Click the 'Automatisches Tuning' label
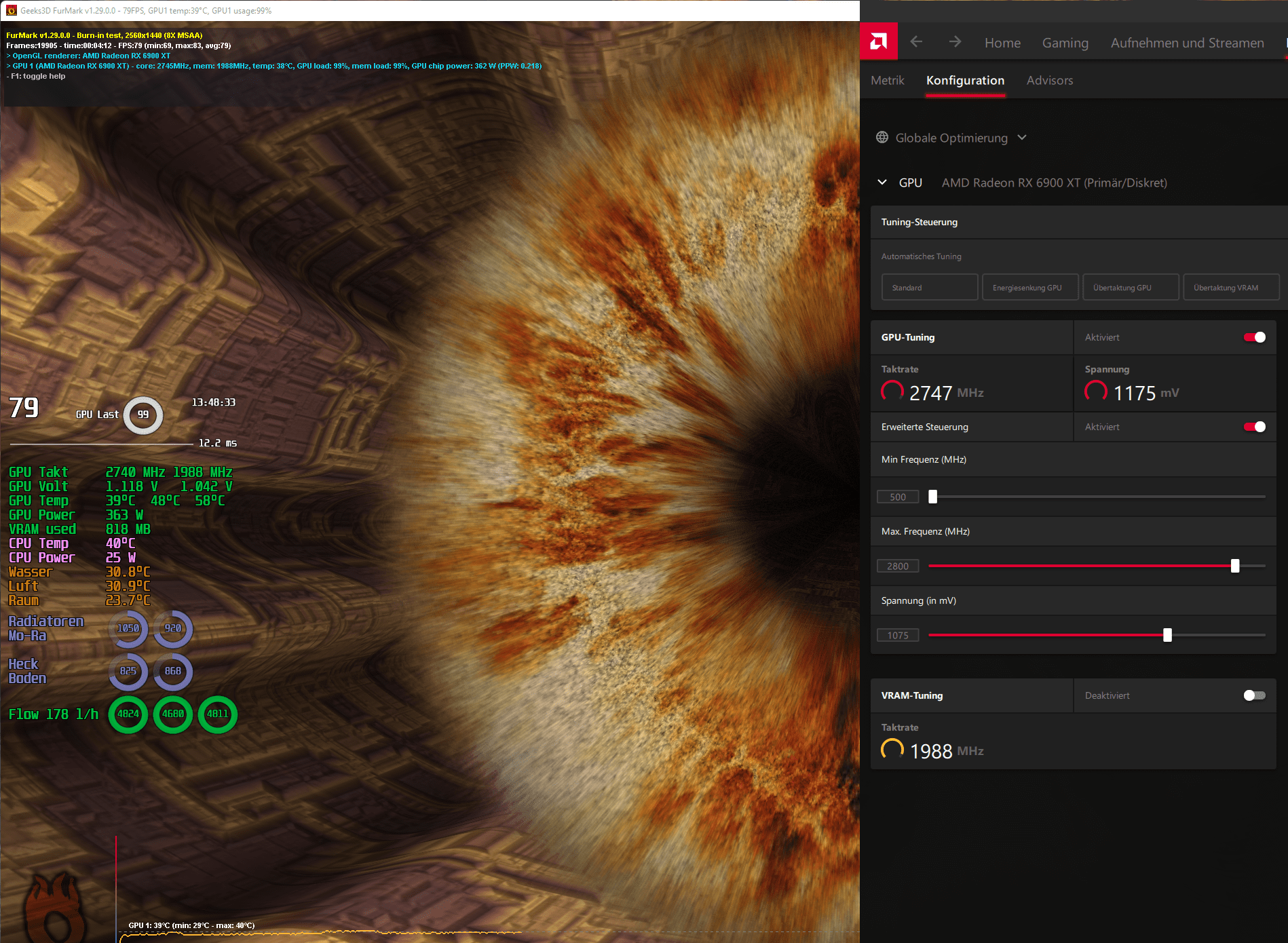Image resolution: width=1288 pixels, height=943 pixels. [921, 256]
